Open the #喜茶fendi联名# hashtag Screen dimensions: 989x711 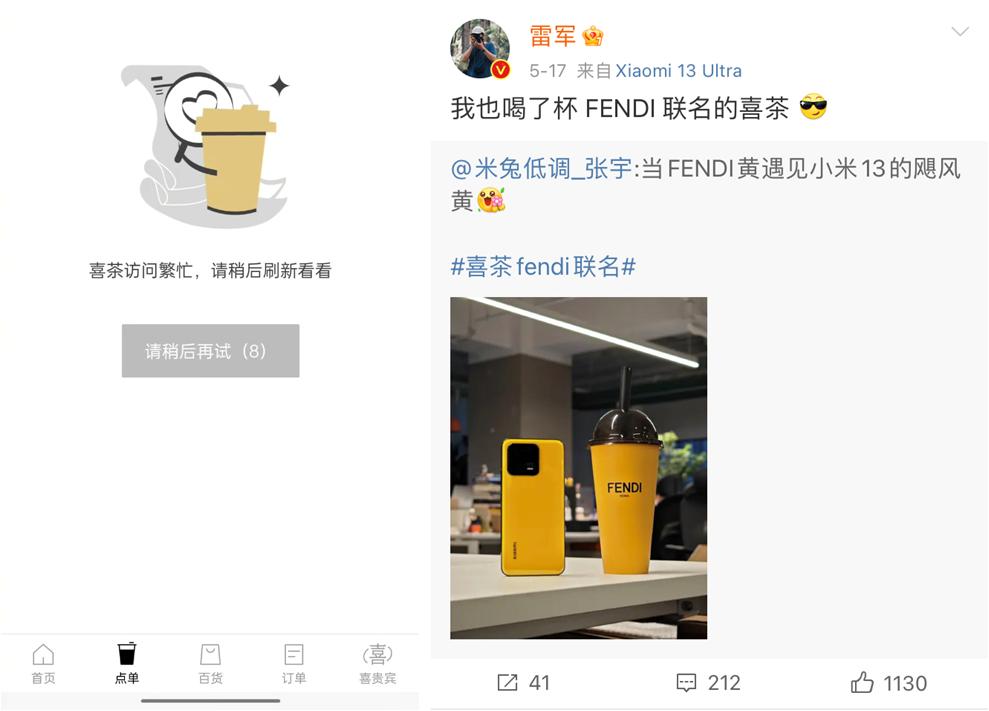pos(543,267)
